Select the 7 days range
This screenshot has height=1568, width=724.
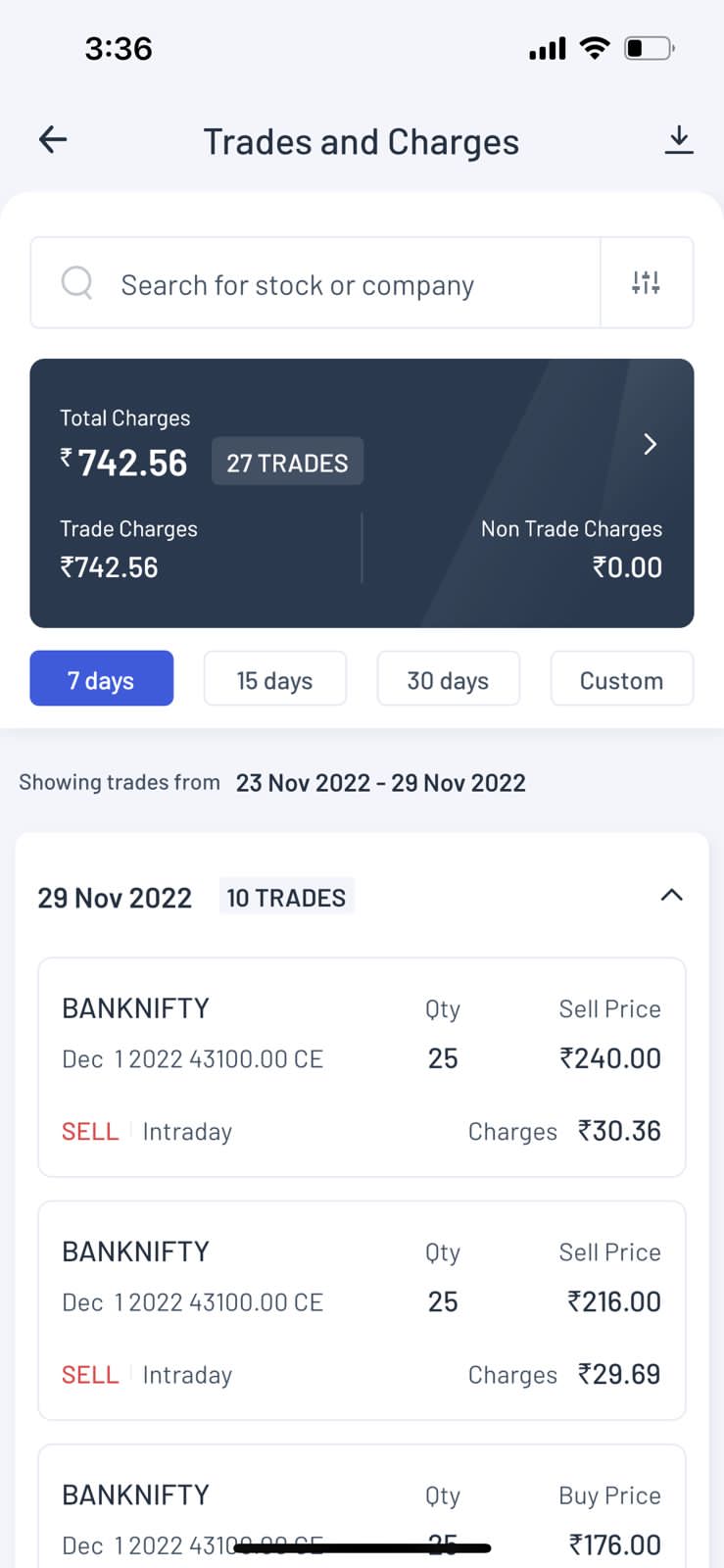(x=102, y=679)
